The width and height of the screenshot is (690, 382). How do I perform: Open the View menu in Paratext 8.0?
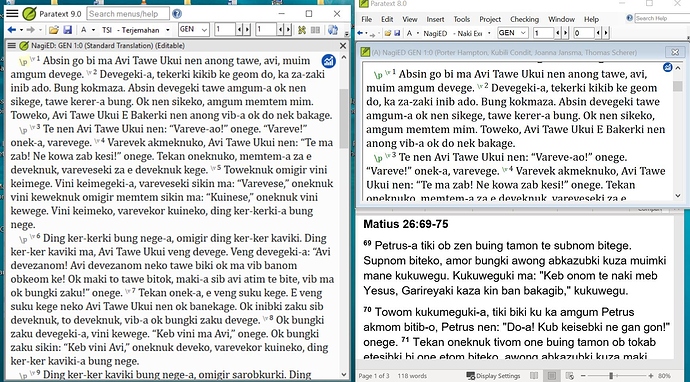click(x=410, y=19)
